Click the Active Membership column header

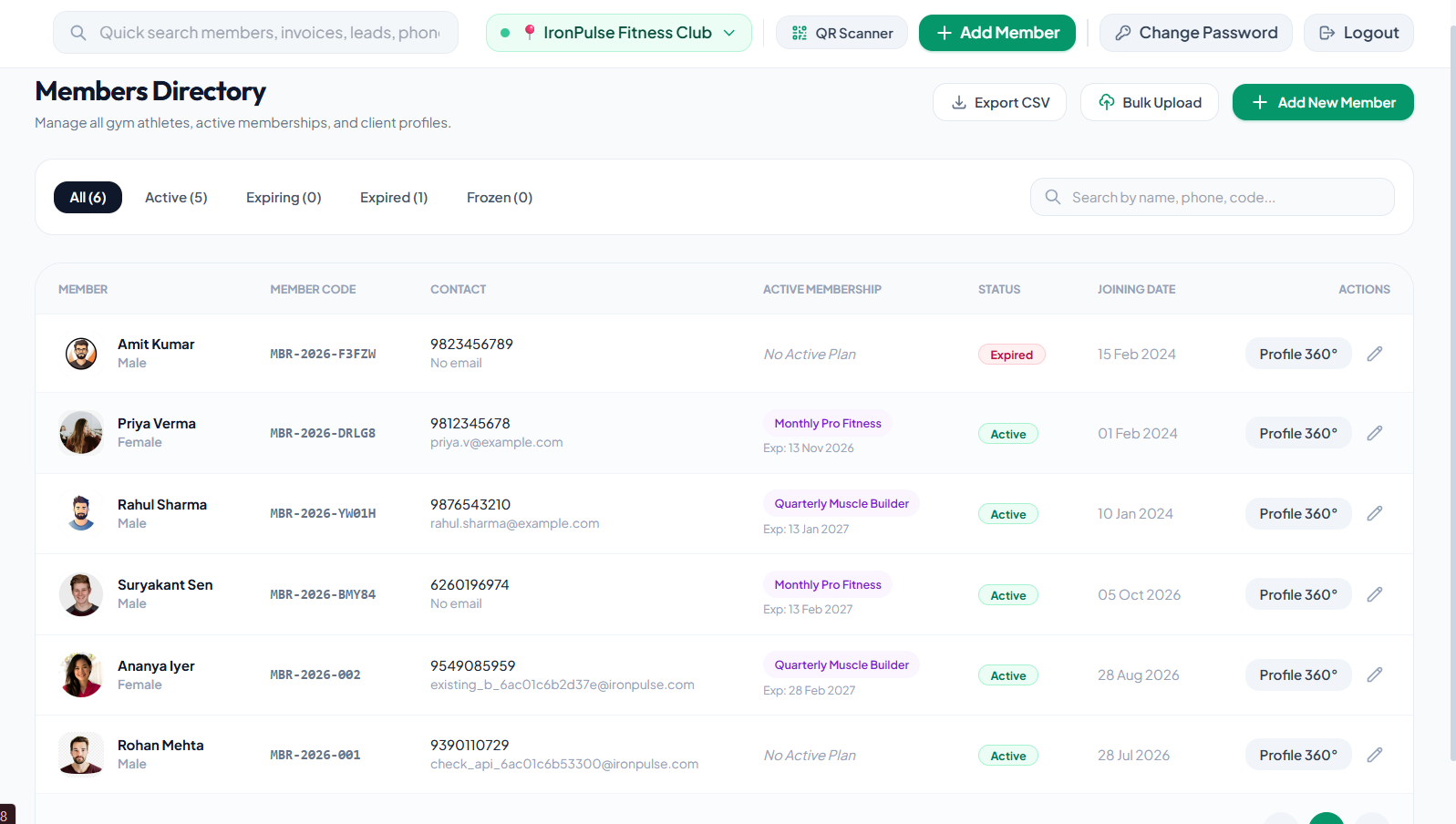pyautogui.click(x=822, y=289)
